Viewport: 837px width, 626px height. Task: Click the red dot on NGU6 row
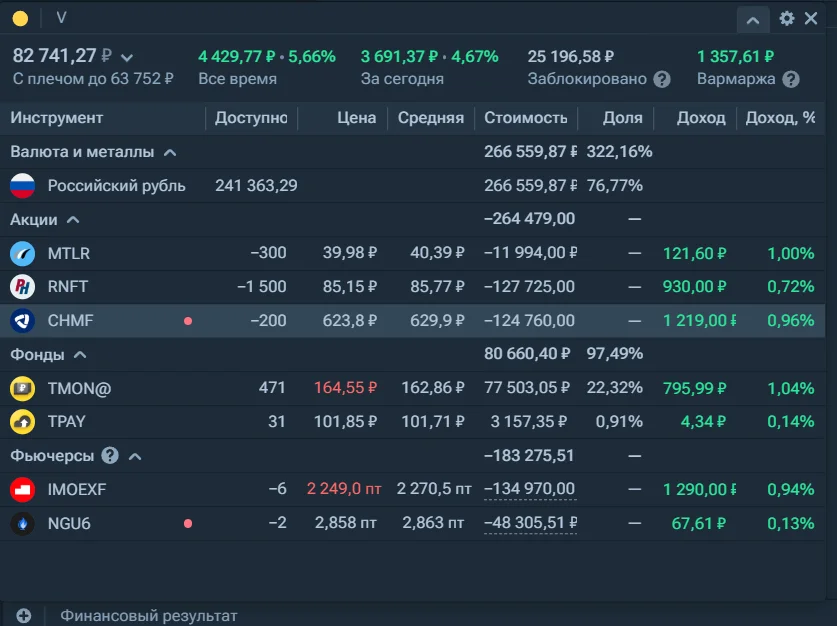[x=188, y=524]
